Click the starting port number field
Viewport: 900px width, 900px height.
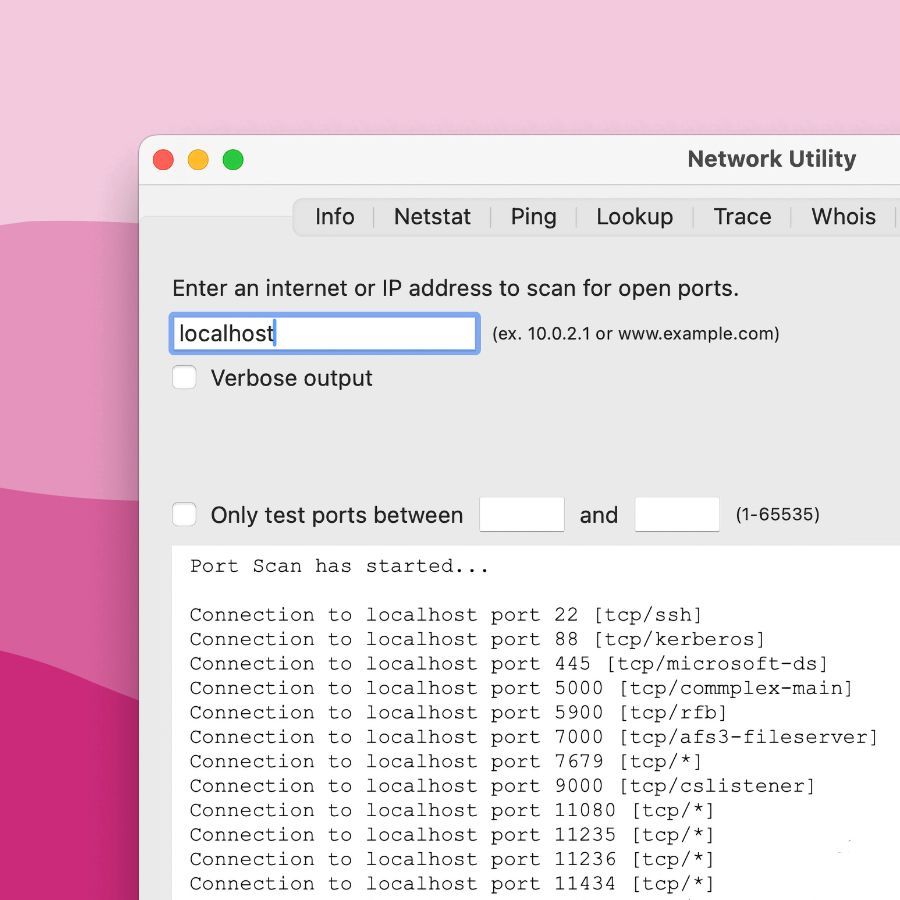[522, 514]
